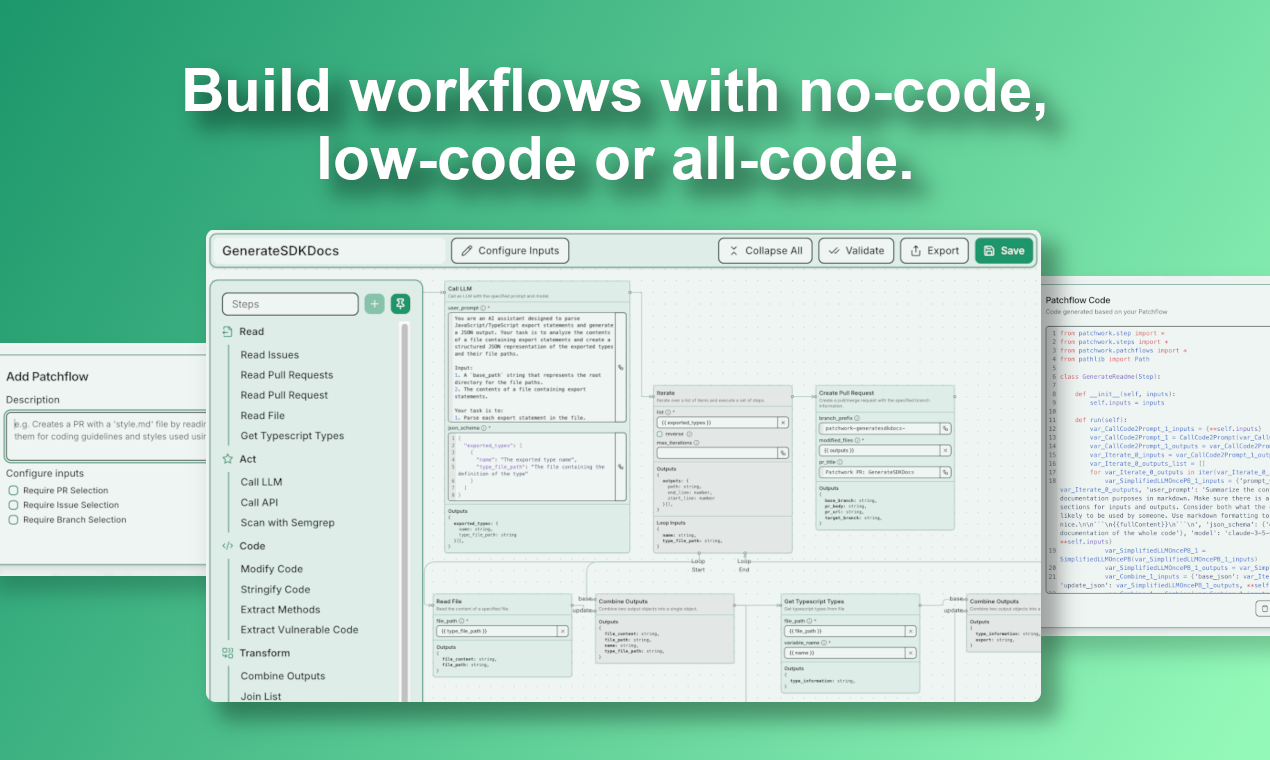Select Read Pull Requests step
Image resolution: width=1270 pixels, height=760 pixels.
click(287, 375)
